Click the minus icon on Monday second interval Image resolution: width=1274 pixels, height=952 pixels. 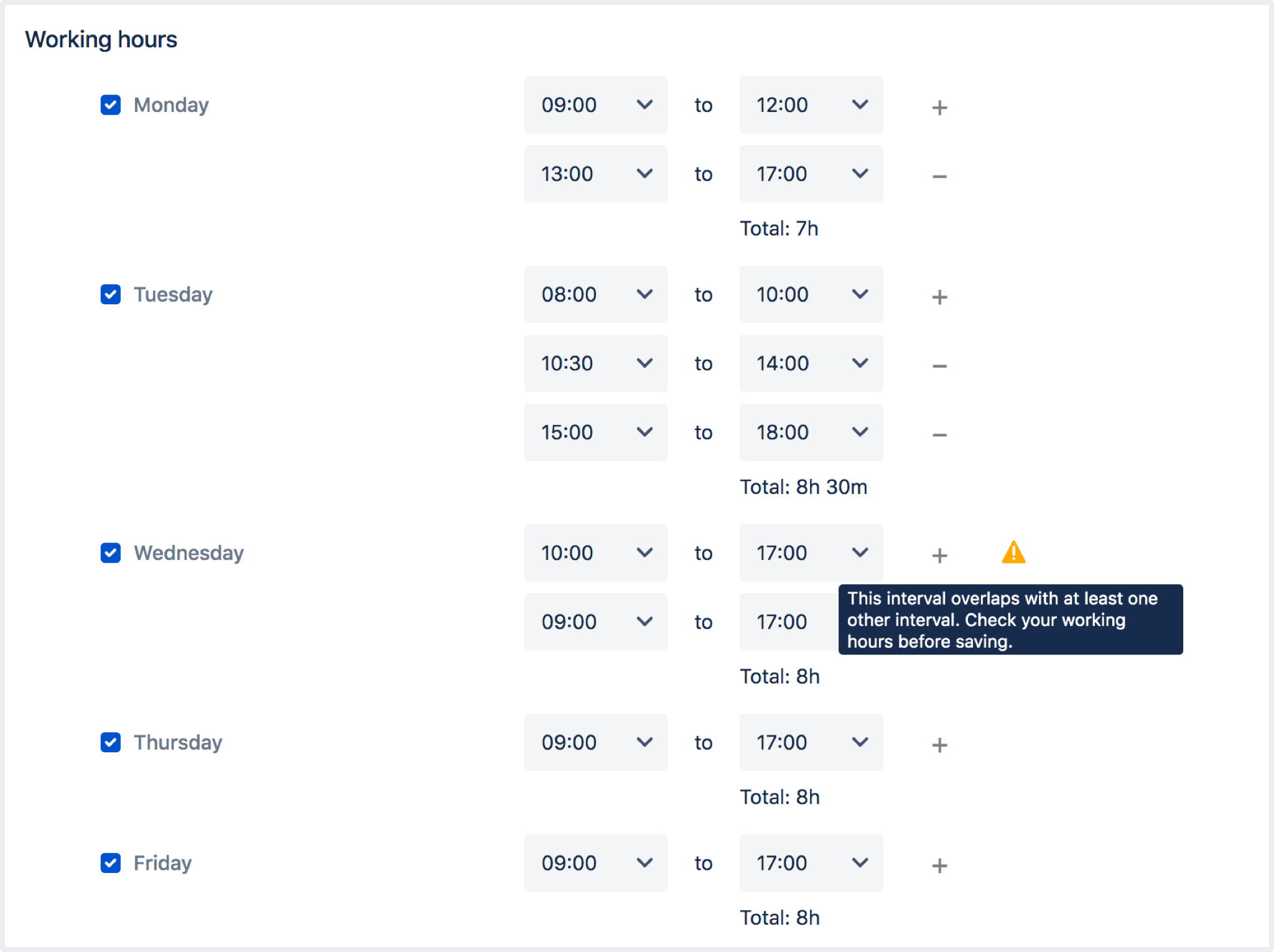(x=938, y=174)
